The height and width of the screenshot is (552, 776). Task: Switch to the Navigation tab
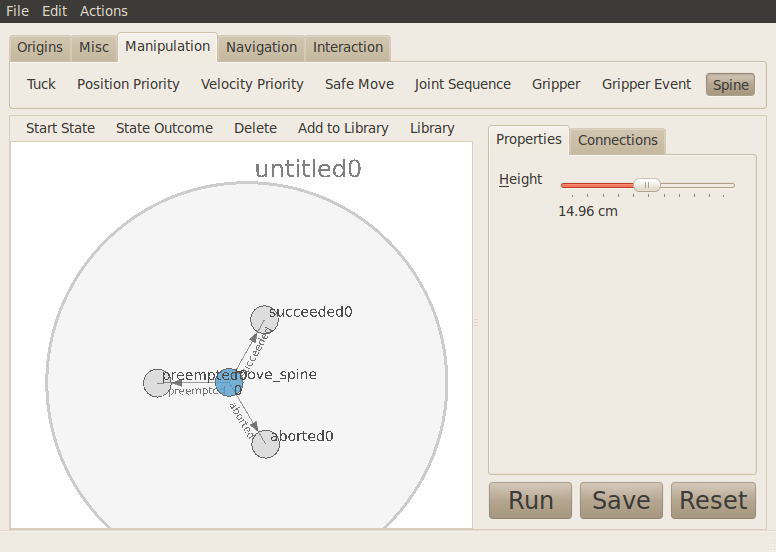[x=261, y=47]
